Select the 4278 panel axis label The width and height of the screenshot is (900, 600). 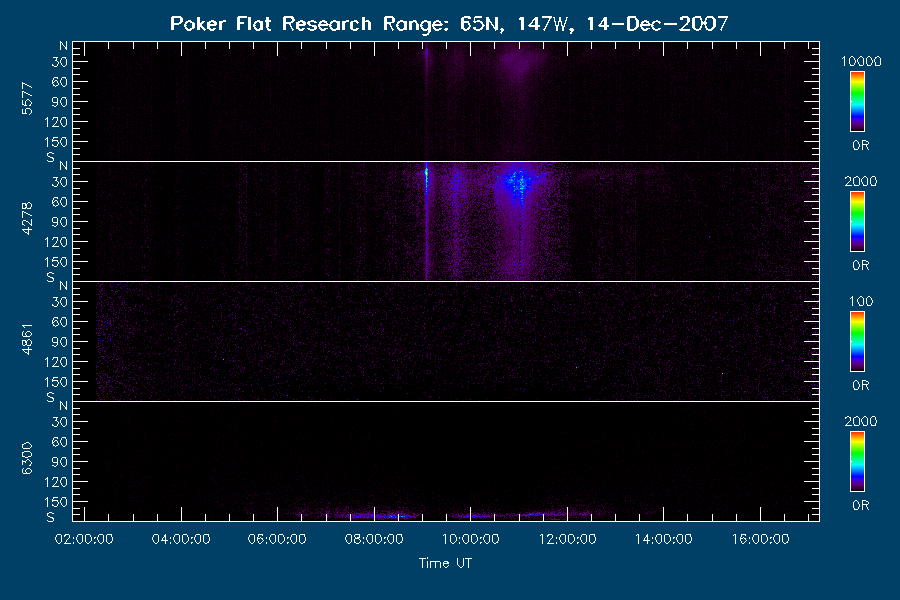tap(27, 218)
